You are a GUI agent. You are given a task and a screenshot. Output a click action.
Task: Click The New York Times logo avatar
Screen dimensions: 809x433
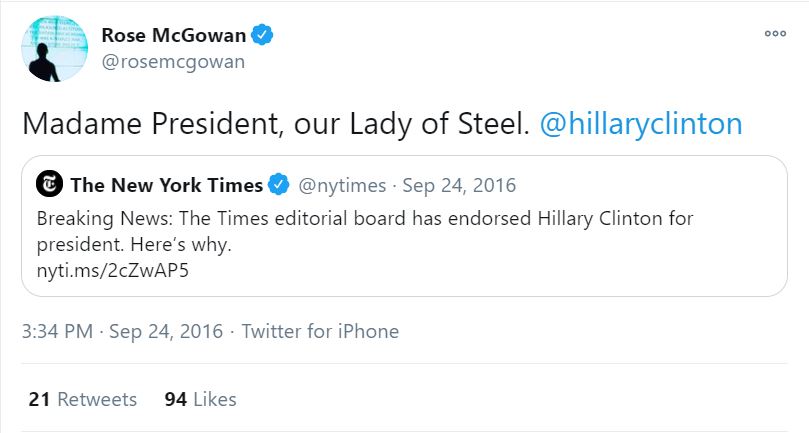49,185
